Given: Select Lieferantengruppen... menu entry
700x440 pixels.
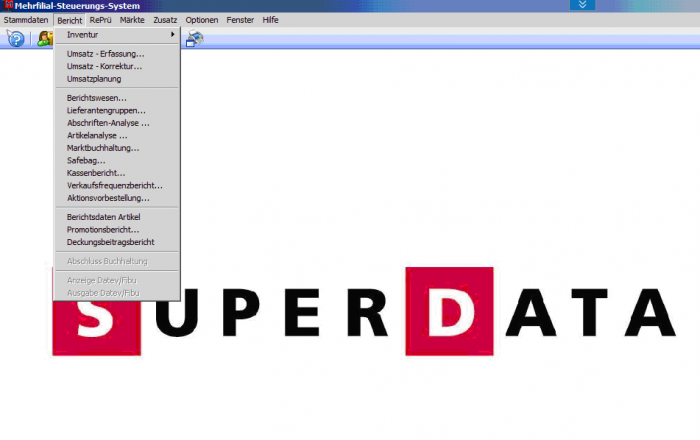Looking at the screenshot, I should tap(117, 110).
